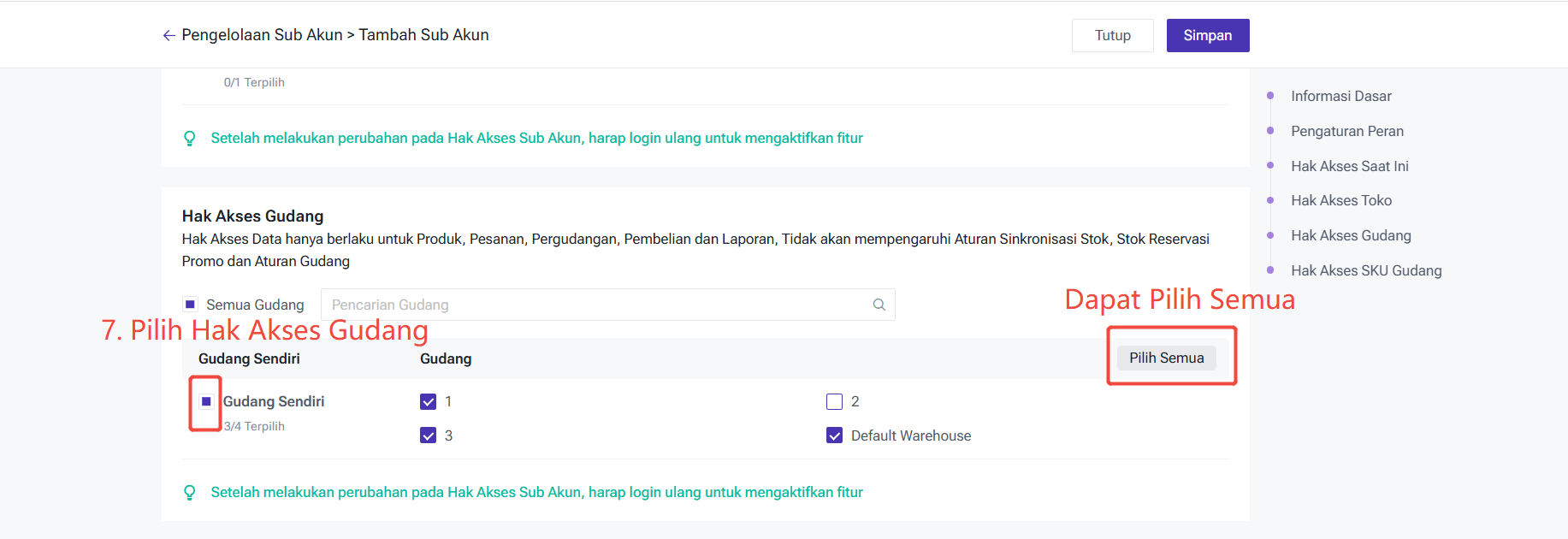Enable warehouse 2 checkbox
This screenshot has height=539, width=1568.
pyautogui.click(x=834, y=401)
